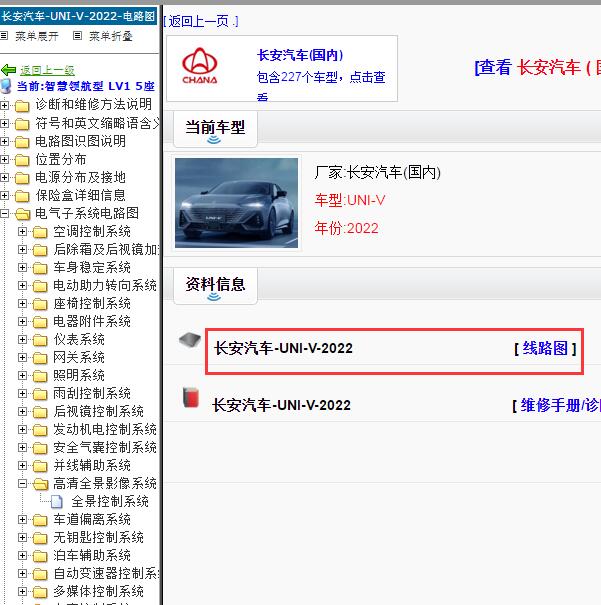Screen dimensions: 601x605
Task: Click the Changan CHANA logo
Action: click(x=199, y=66)
